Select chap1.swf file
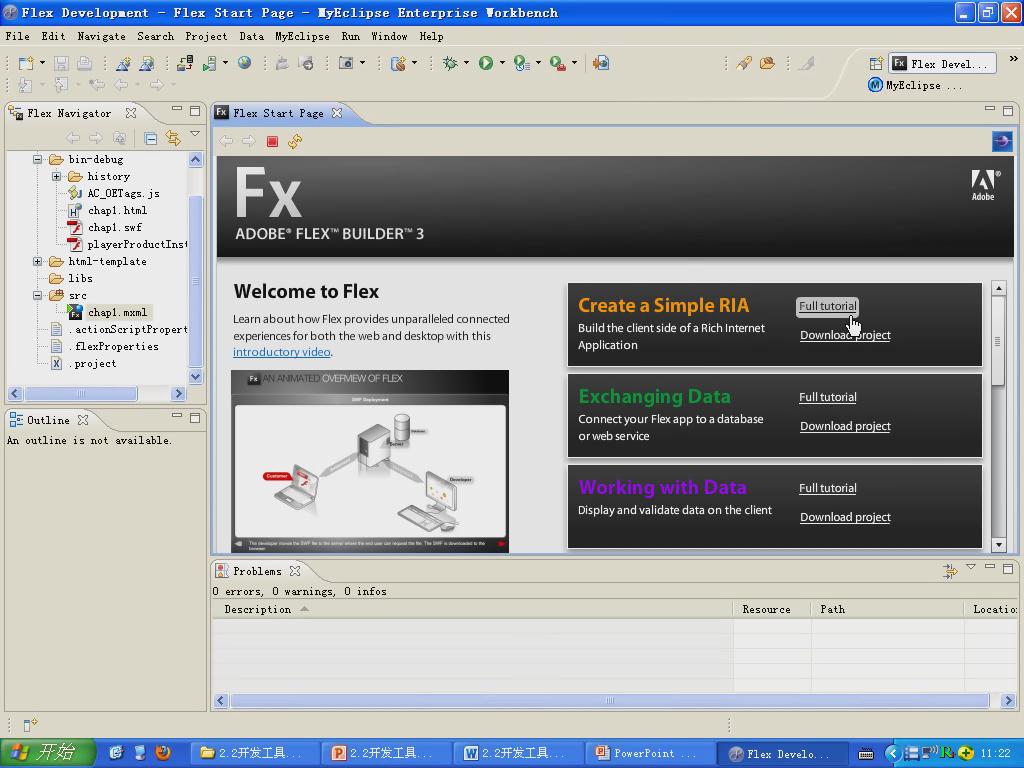 (x=114, y=227)
